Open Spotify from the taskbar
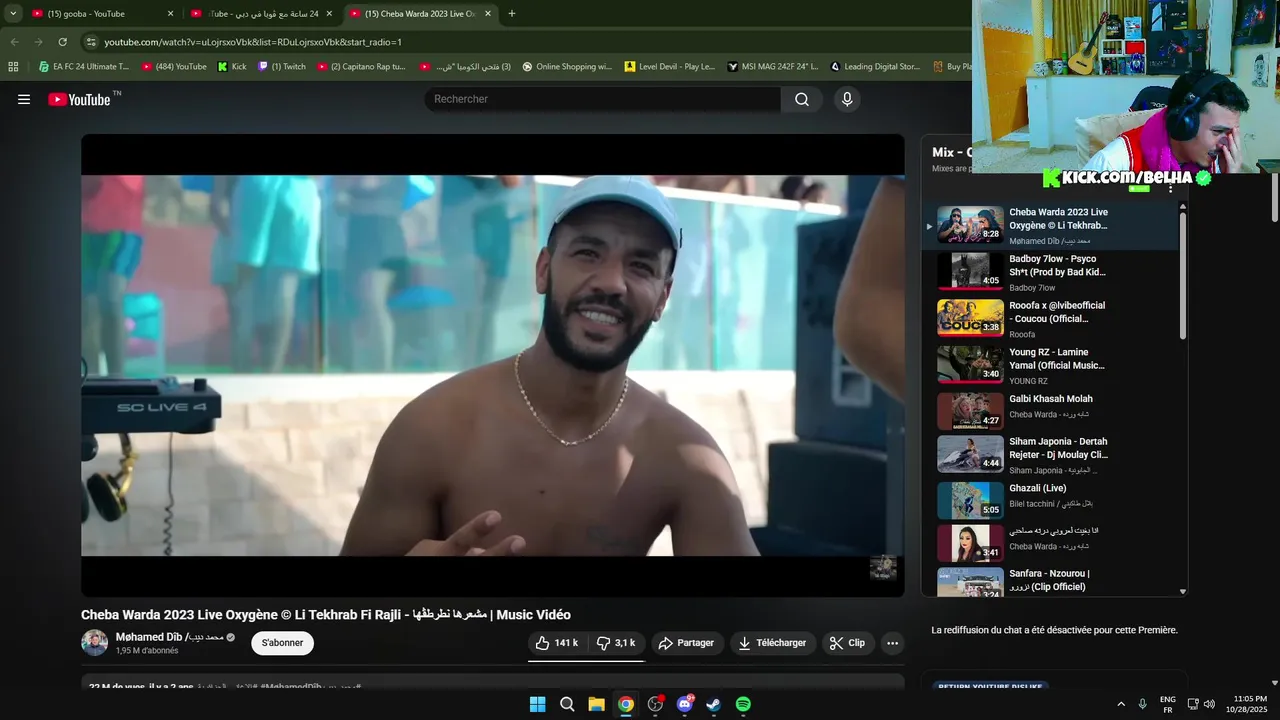Image resolution: width=1280 pixels, height=720 pixels. point(743,704)
